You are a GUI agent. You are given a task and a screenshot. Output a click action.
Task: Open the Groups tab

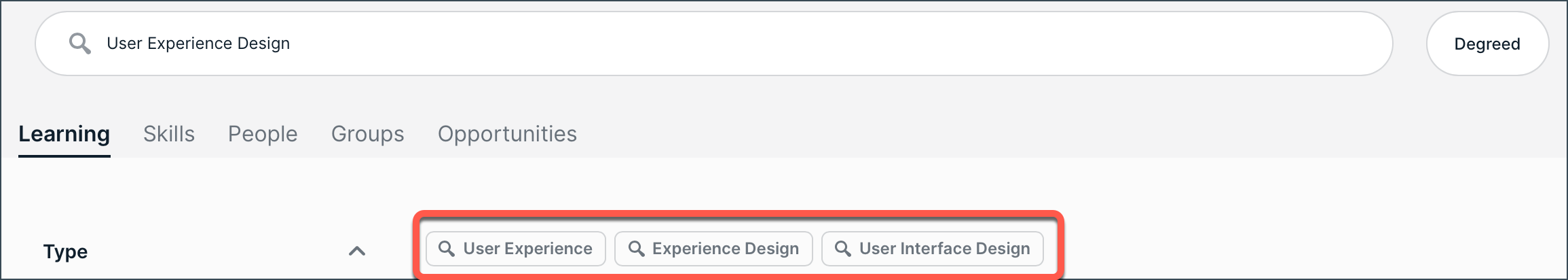[x=368, y=134]
